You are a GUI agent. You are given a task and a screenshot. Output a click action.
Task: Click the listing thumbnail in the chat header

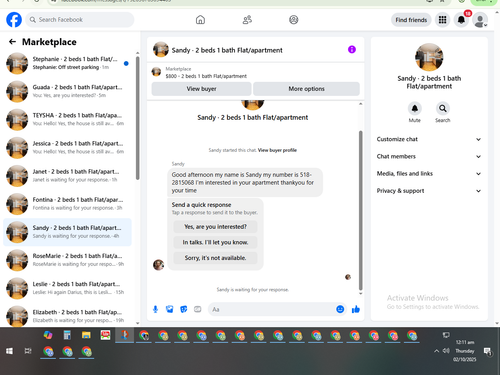tap(161, 50)
